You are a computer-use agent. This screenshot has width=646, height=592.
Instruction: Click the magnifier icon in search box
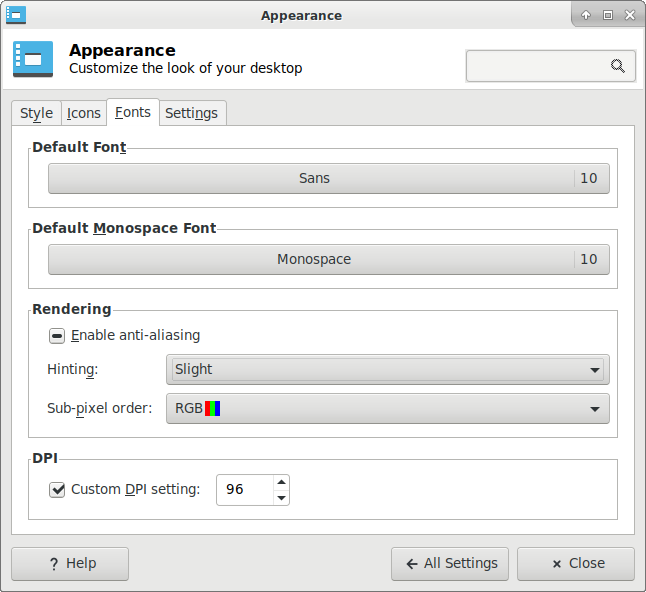coord(617,66)
